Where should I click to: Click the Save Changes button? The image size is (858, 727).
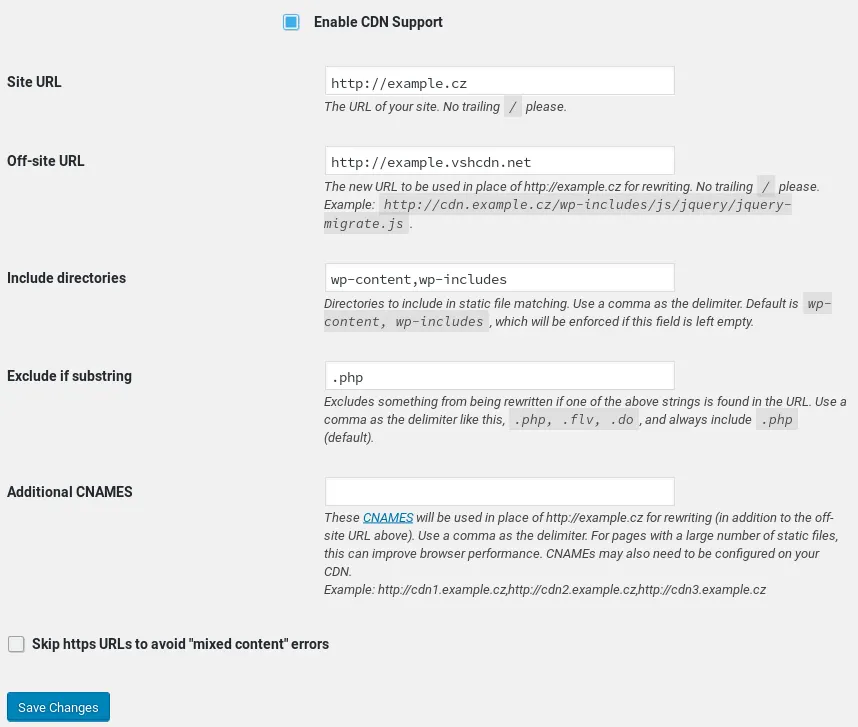[x=59, y=707]
